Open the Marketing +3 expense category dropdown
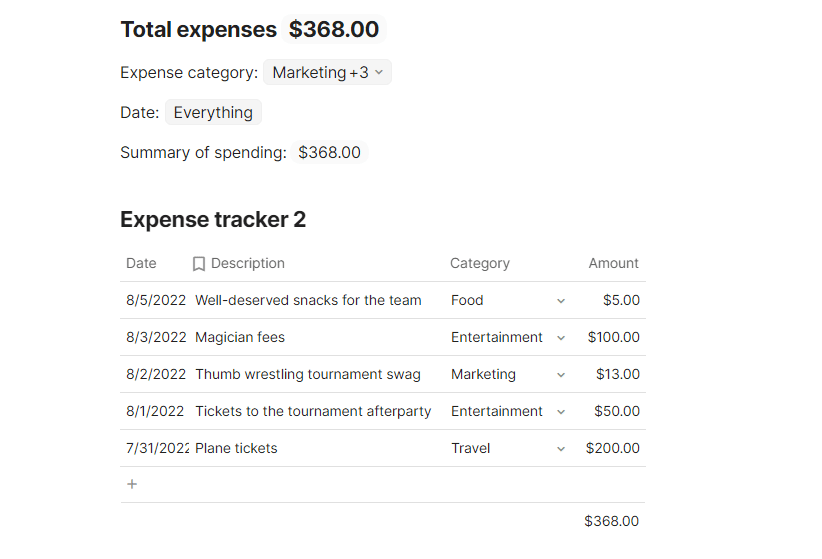The image size is (822, 559). [x=327, y=72]
